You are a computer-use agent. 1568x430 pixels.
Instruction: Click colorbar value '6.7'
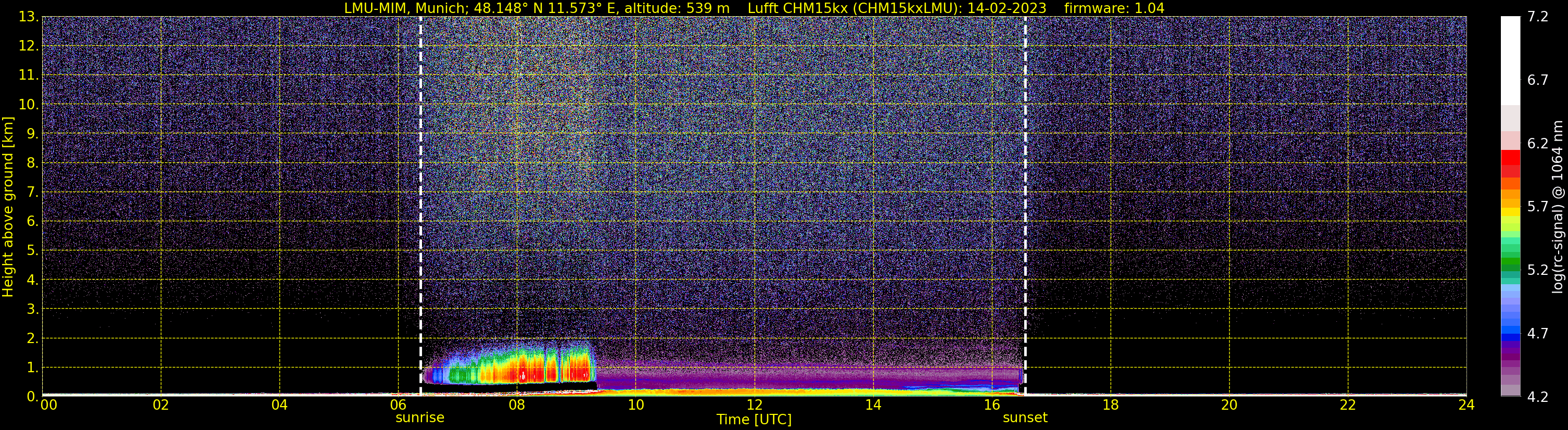coord(1538,80)
